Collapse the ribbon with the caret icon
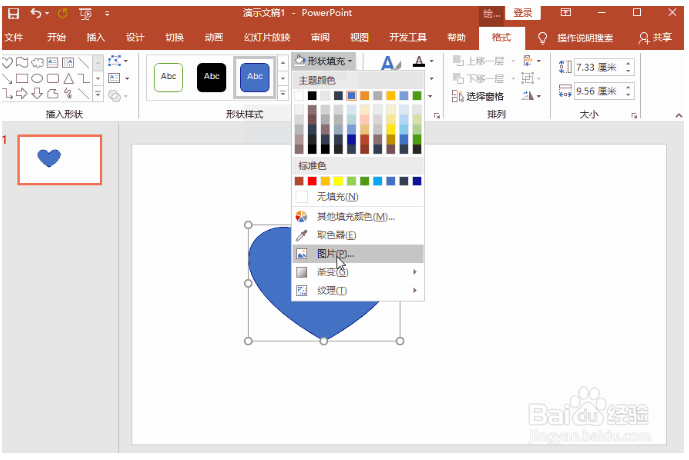 click(x=678, y=116)
